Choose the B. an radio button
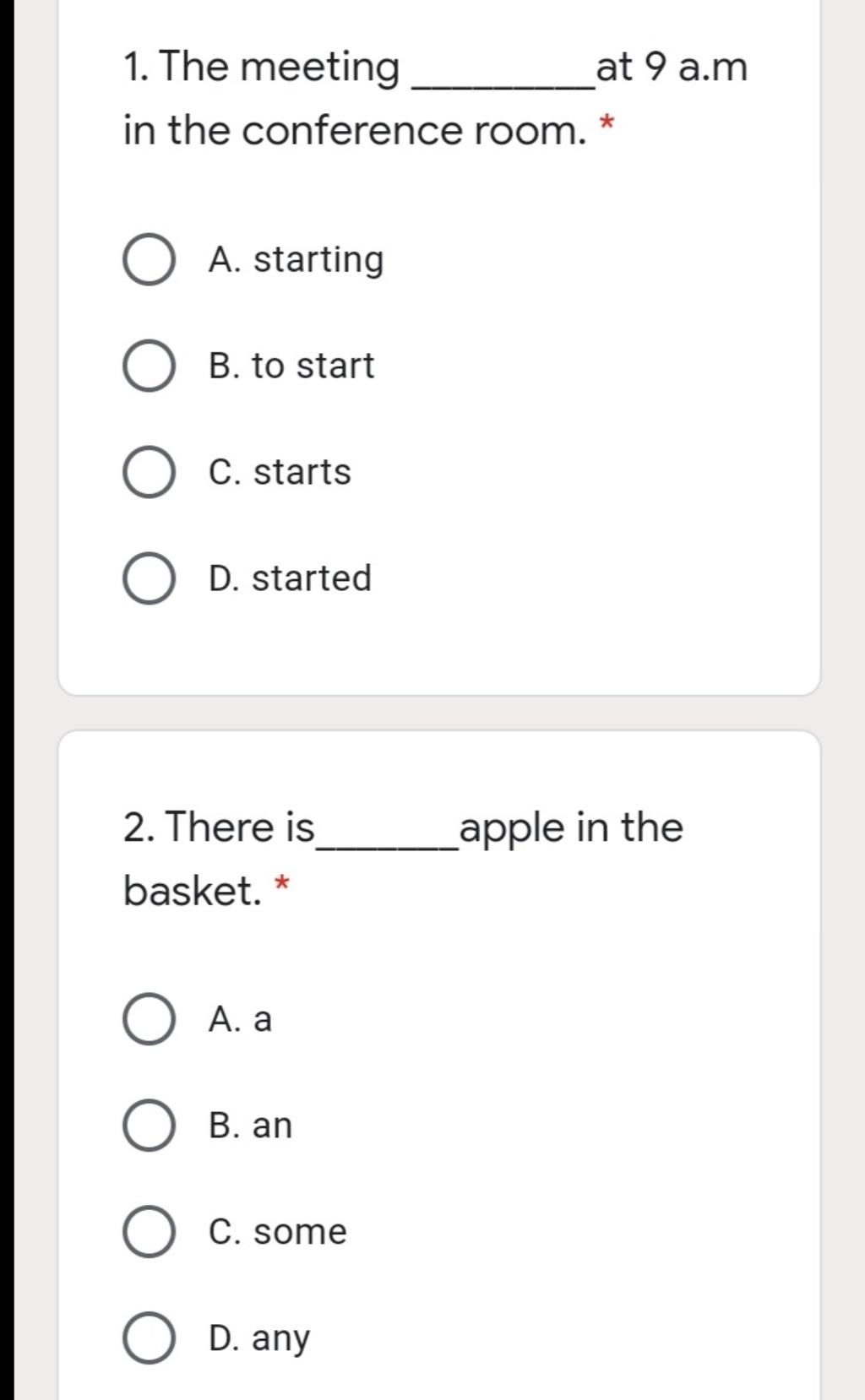Image resolution: width=865 pixels, height=1400 pixels. tap(150, 1126)
